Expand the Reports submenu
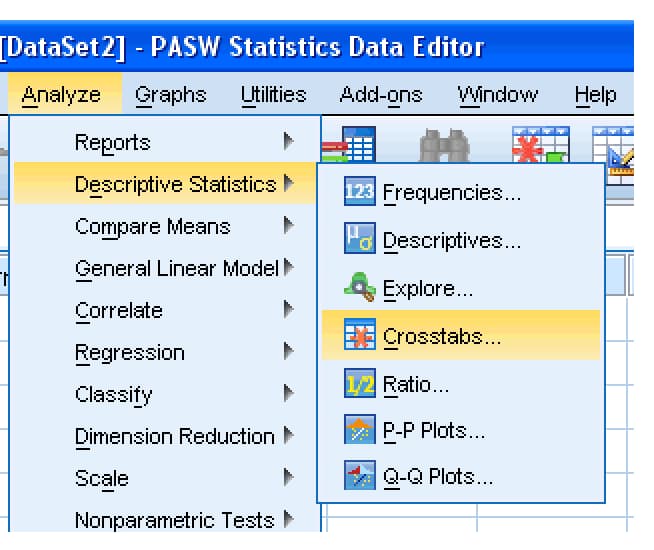The height and width of the screenshot is (550, 654). tap(164, 141)
